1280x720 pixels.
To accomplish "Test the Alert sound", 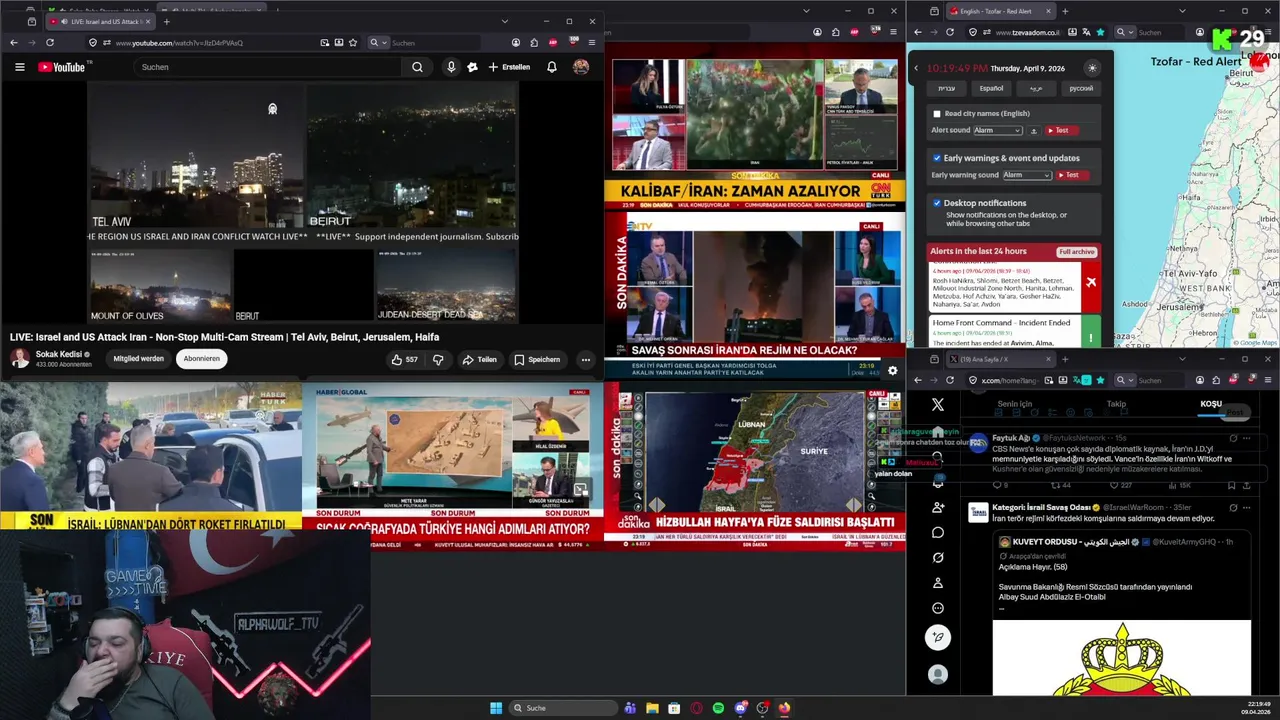I will [1062, 131].
